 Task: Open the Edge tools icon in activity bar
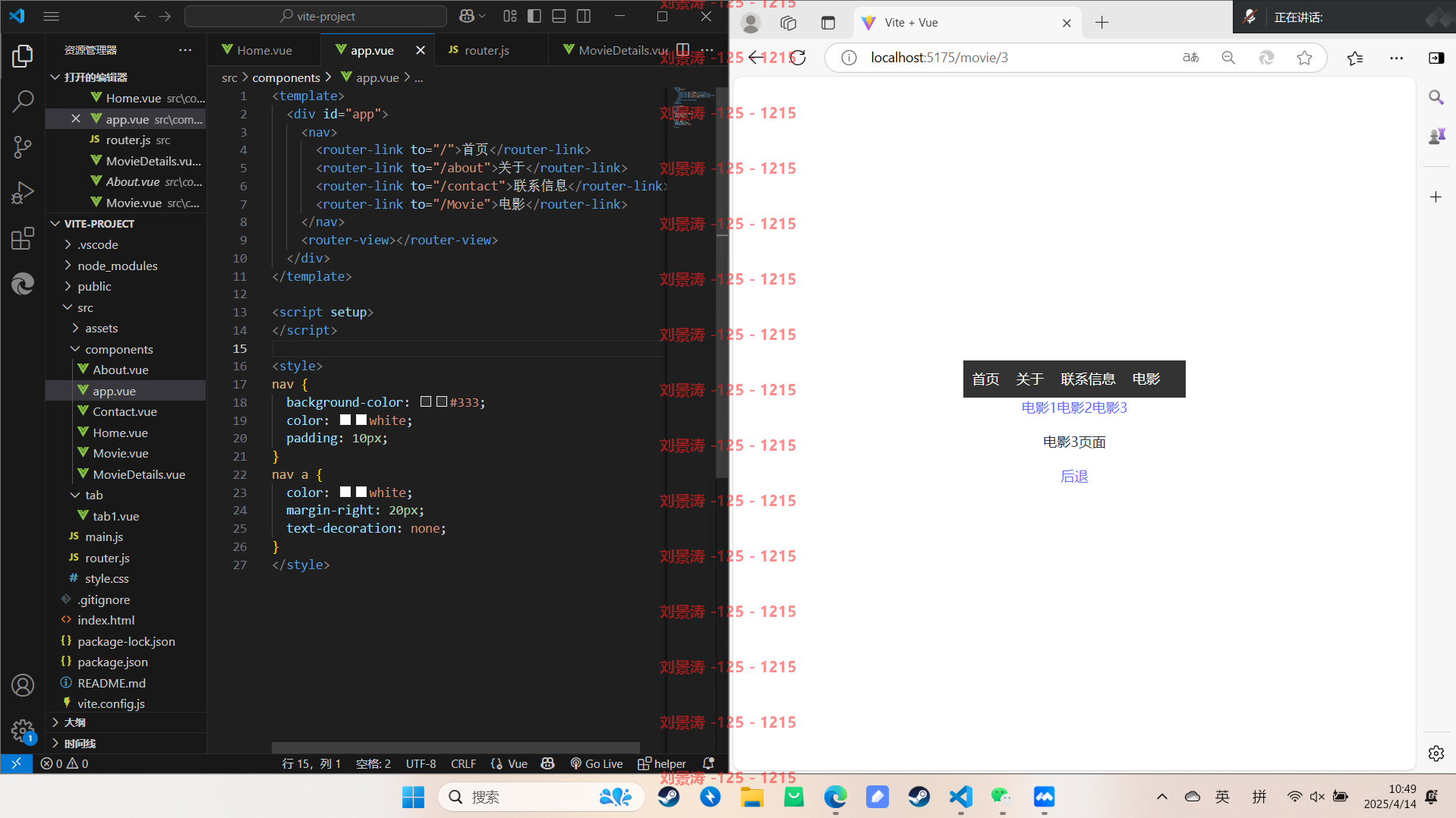tap(23, 284)
